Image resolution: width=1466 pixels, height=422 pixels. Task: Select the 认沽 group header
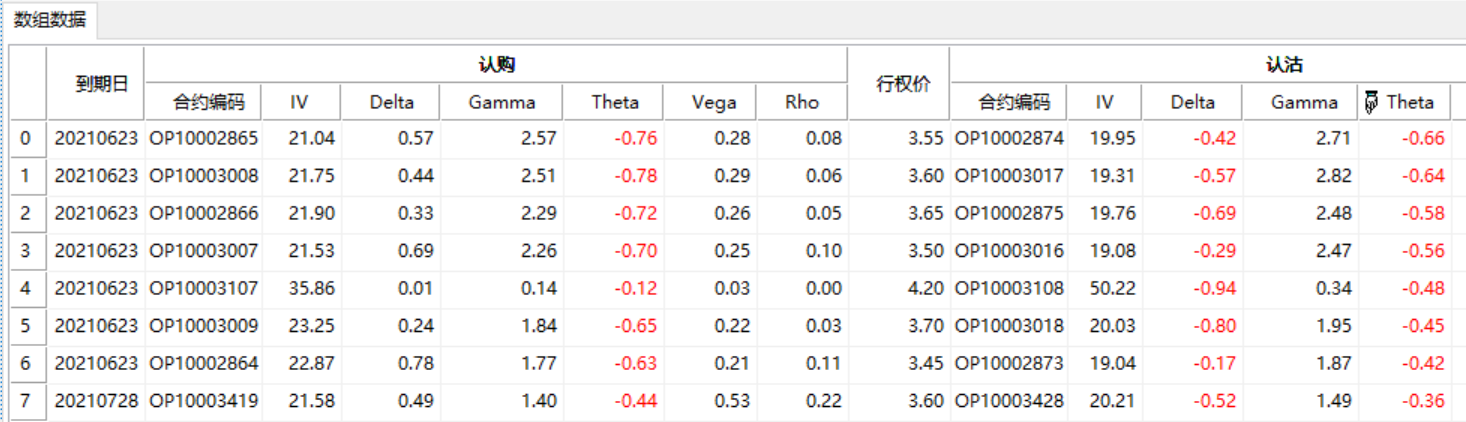1284,65
